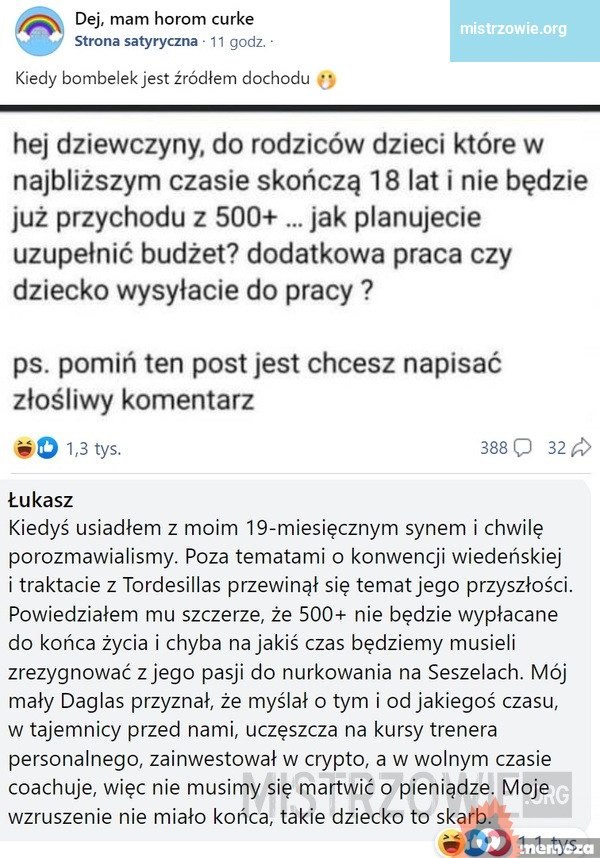Screen dimensions: 600x858
Task: Open commenter Łukasz's profile name
Action: click(41, 499)
